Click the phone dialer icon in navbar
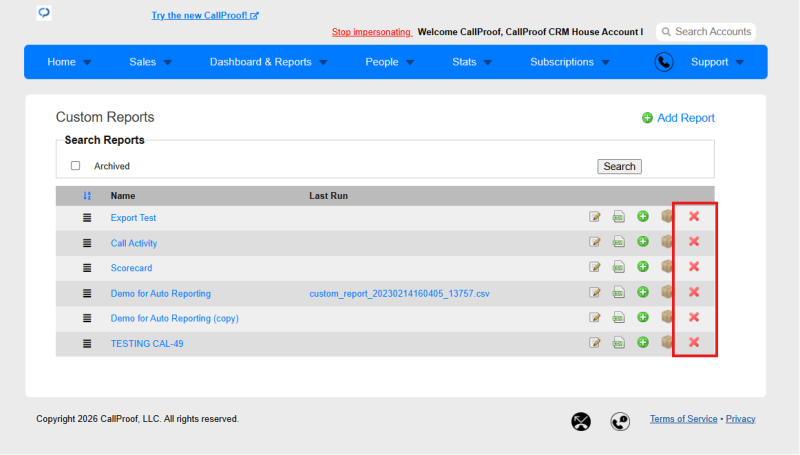 pyautogui.click(x=664, y=62)
